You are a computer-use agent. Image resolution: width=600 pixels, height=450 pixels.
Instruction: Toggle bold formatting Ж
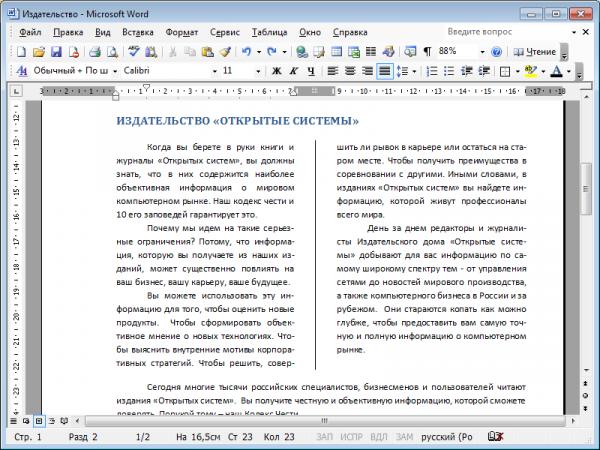click(276, 71)
